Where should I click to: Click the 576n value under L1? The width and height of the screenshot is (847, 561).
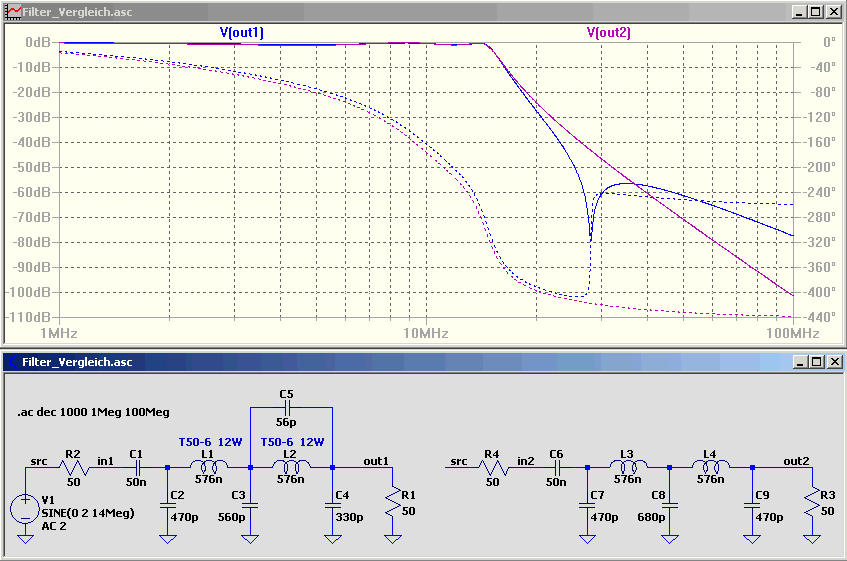pos(209,479)
